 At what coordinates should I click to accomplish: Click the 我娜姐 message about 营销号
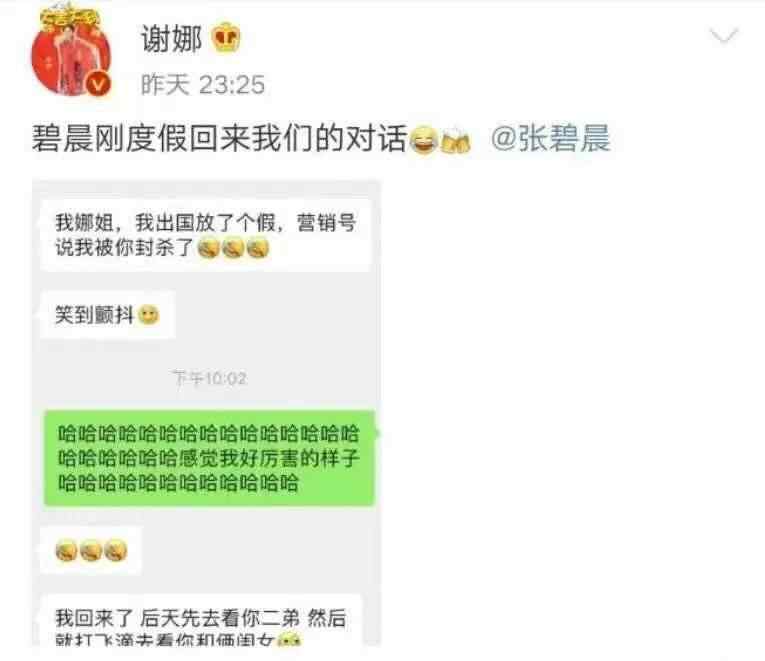[205, 235]
